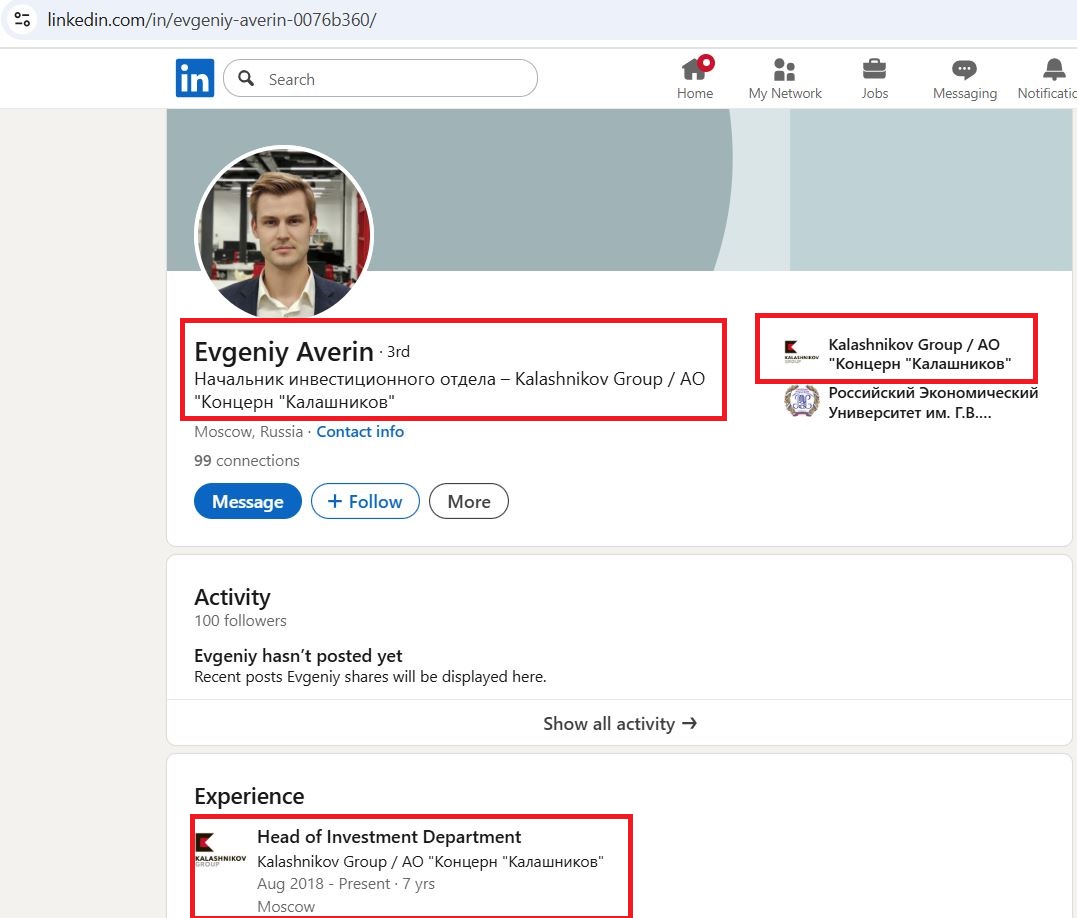
Task: Click the Moscow, Russia location text
Action: point(248,432)
